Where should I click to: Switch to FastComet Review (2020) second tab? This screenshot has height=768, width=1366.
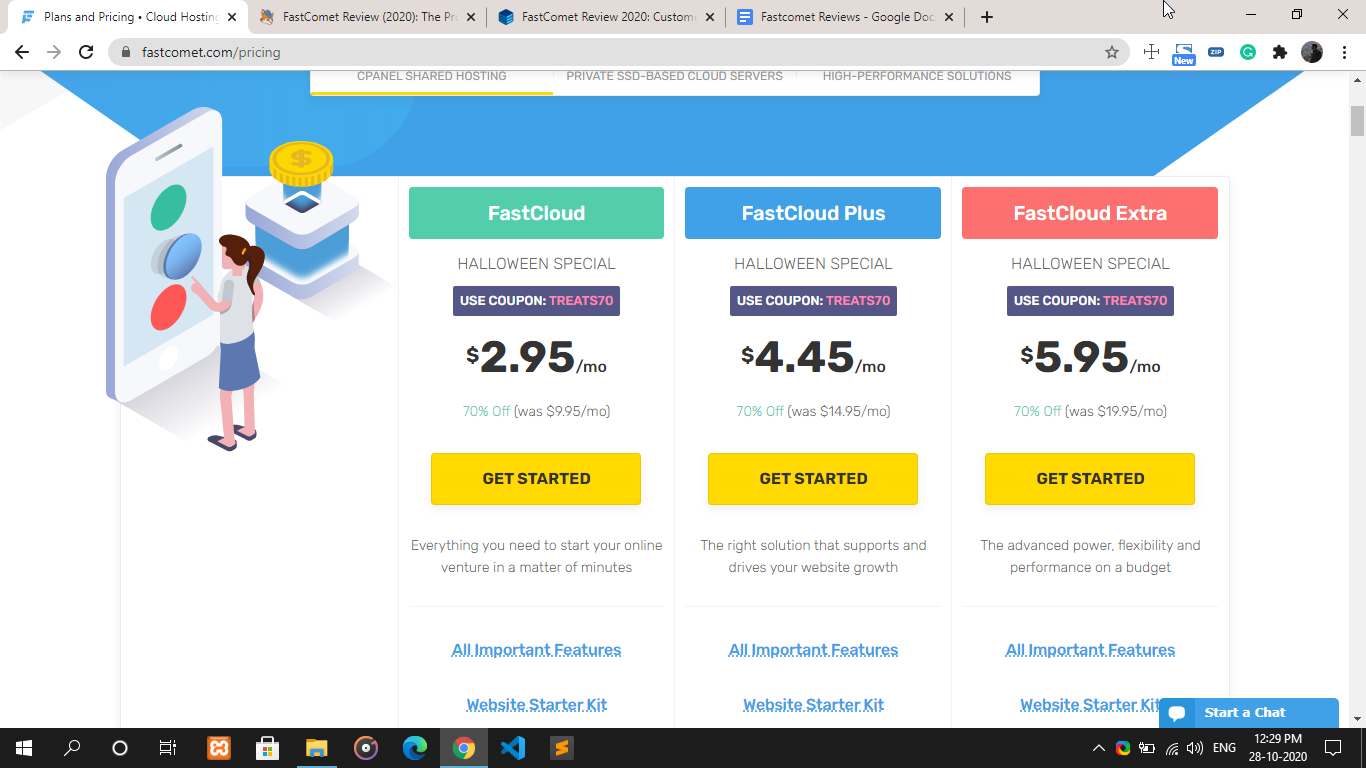click(368, 17)
